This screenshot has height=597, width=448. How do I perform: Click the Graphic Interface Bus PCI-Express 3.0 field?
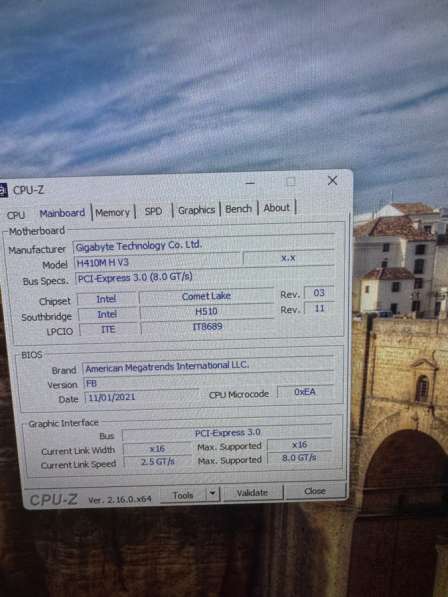227,433
